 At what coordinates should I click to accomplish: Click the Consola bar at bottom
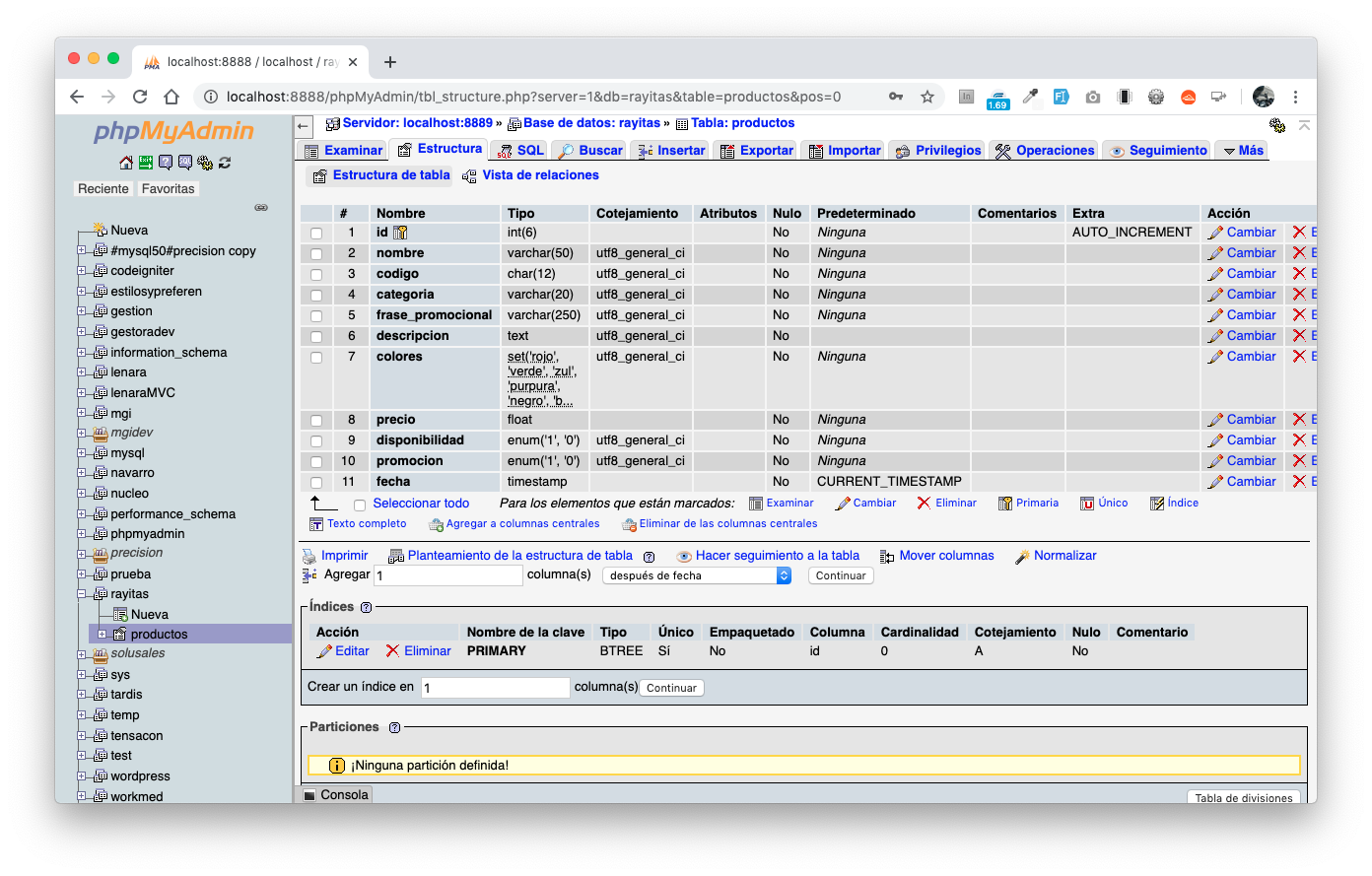[x=335, y=795]
